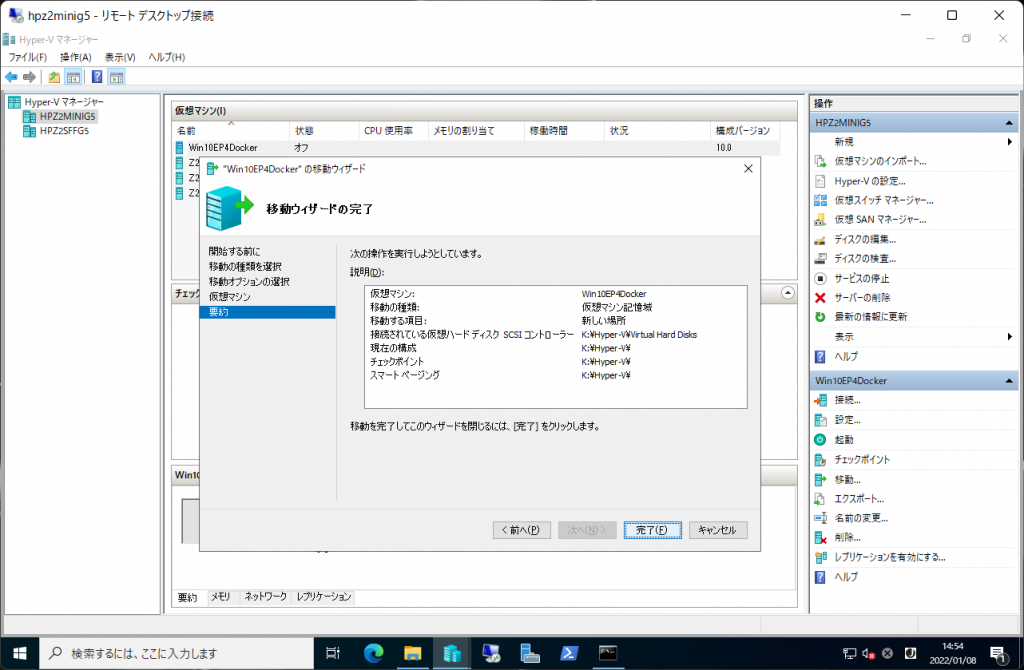Collapse the チェックポイント pane
The height and width of the screenshot is (670, 1024).
(788, 293)
